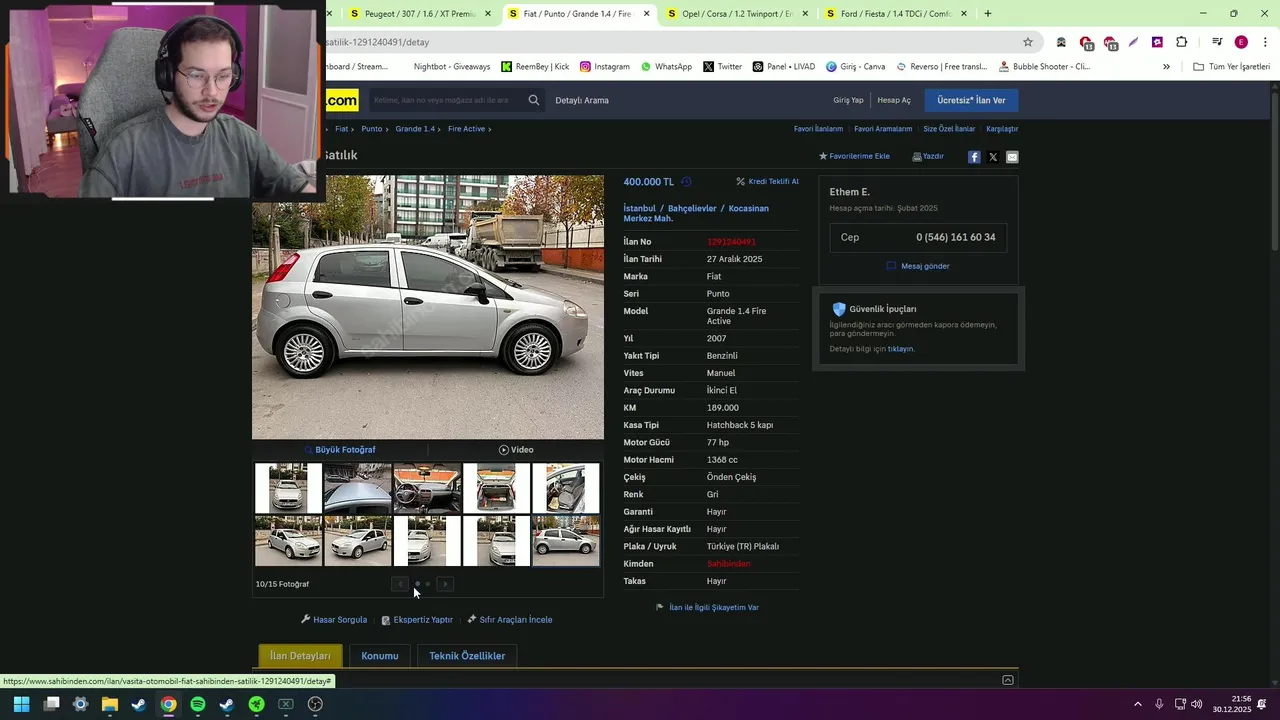This screenshot has height=720, width=1280.
Task: Click Favori İlanlarım link
Action: pos(818,129)
